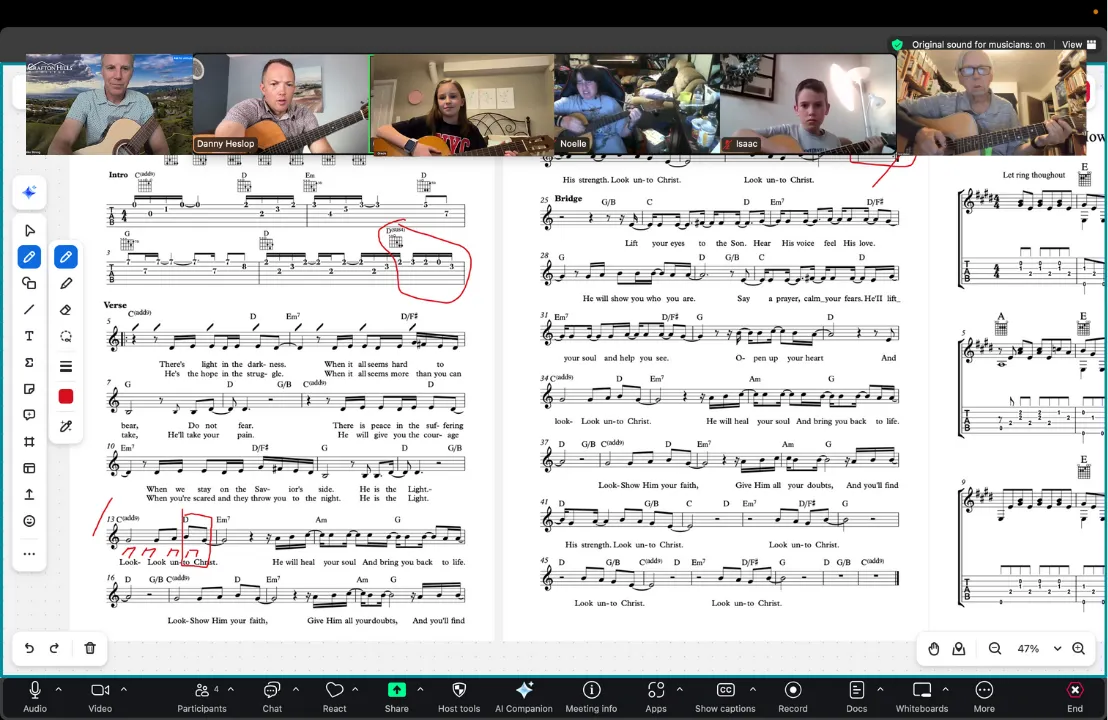Screen dimensions: 1108x720
Task: Open the 47% zoom level dropdown
Action: pyautogui.click(x=1057, y=649)
